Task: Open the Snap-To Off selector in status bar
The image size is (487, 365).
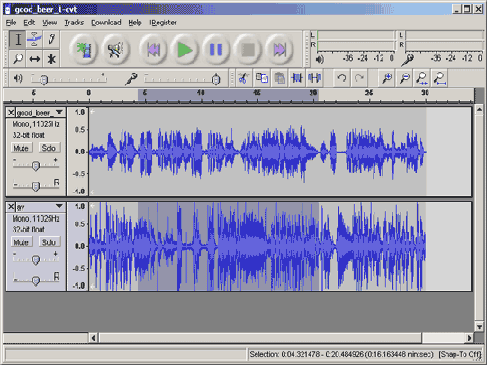Action: (461, 354)
